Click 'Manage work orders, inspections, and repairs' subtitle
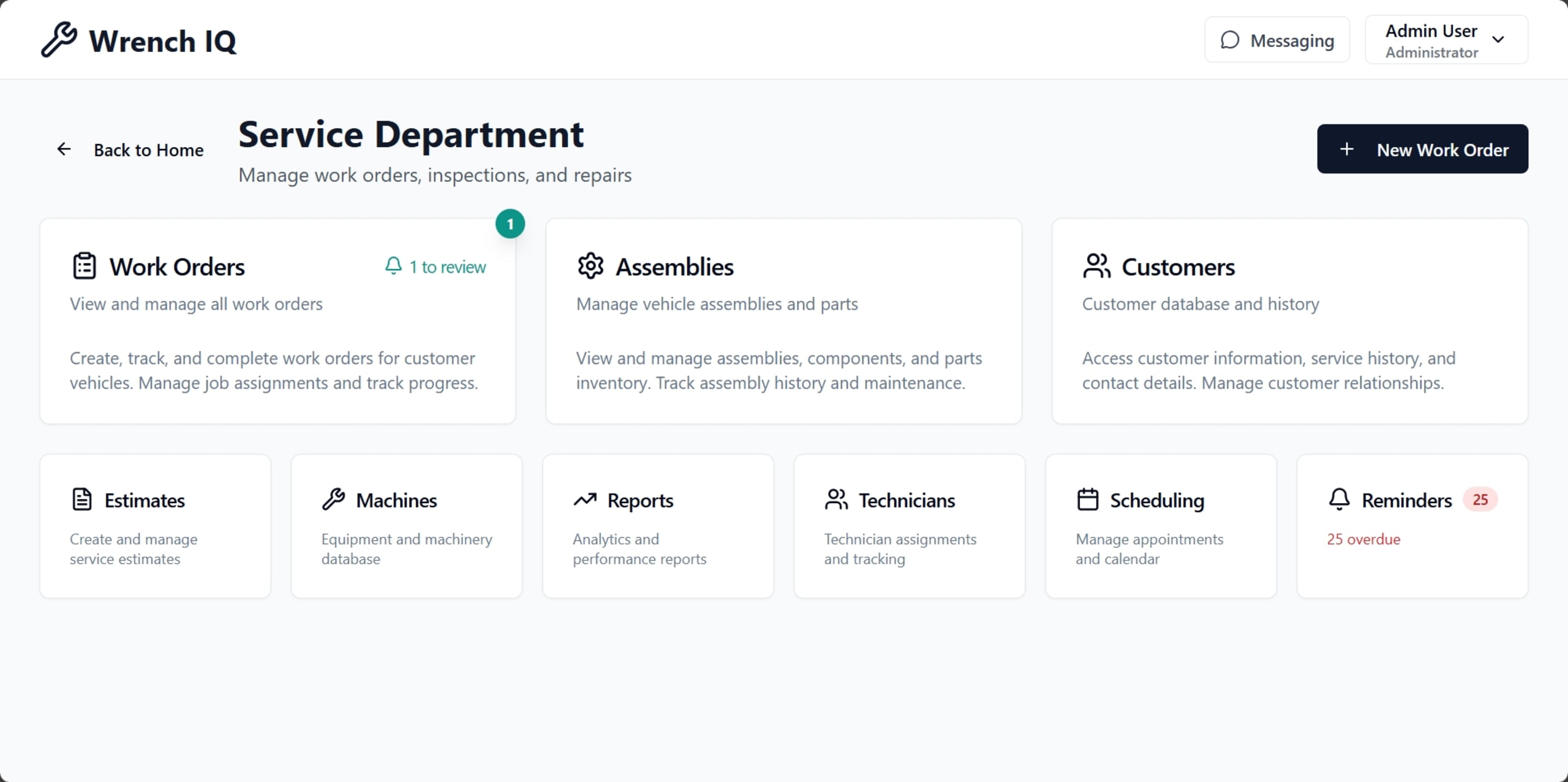The height and width of the screenshot is (782, 1568). (435, 175)
